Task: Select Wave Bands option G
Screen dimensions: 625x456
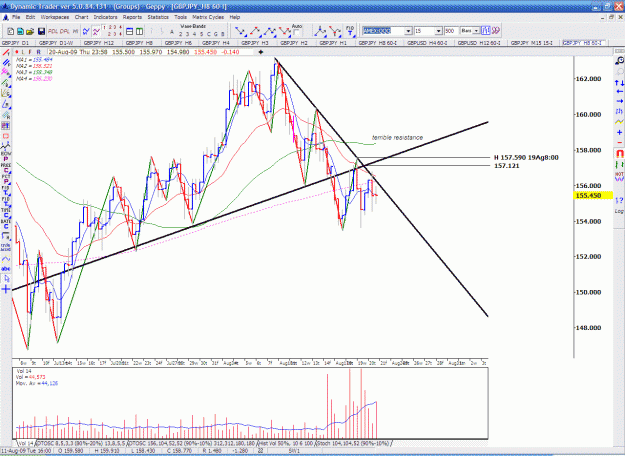Action: tap(216, 34)
